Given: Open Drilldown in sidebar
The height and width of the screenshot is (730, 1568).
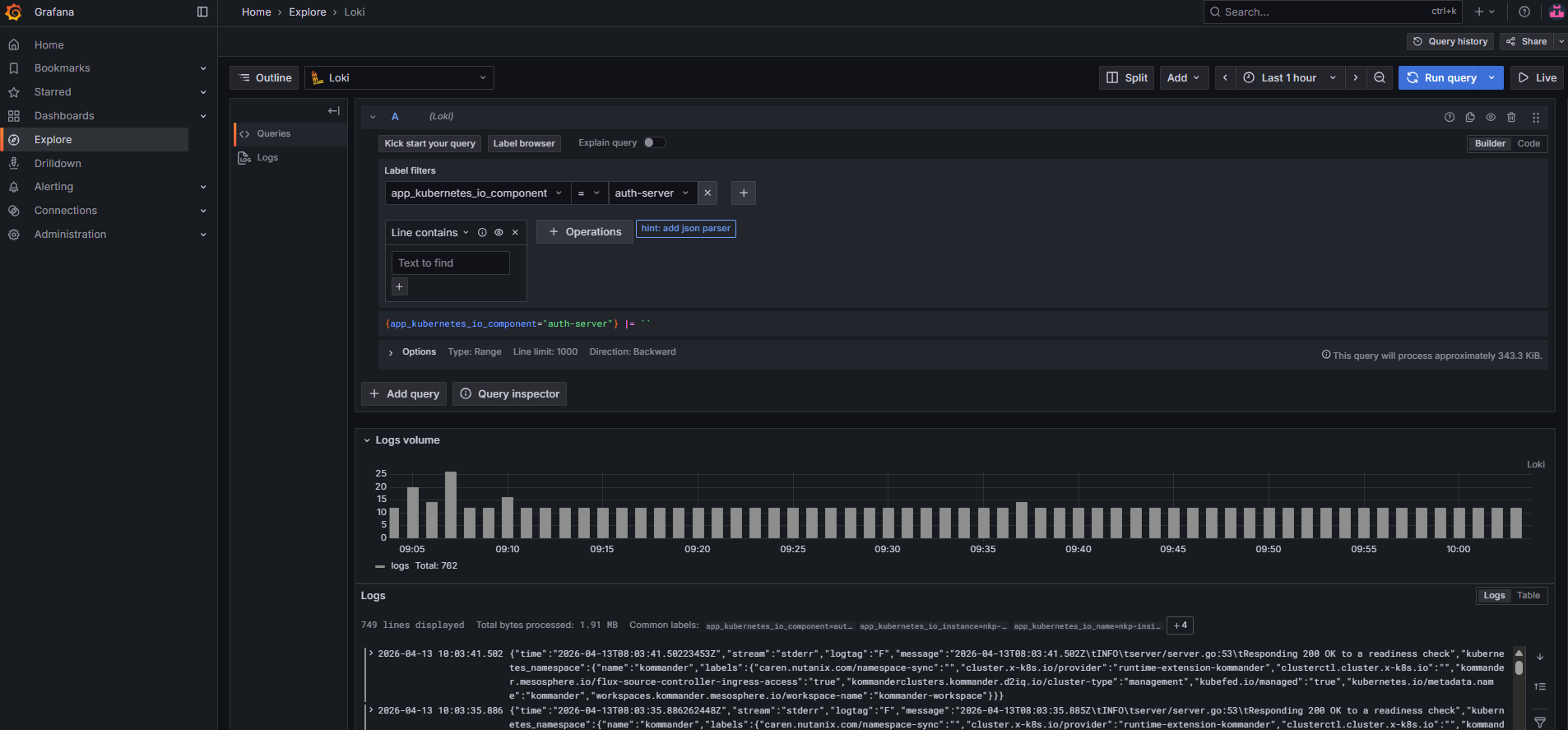Looking at the screenshot, I should (58, 164).
